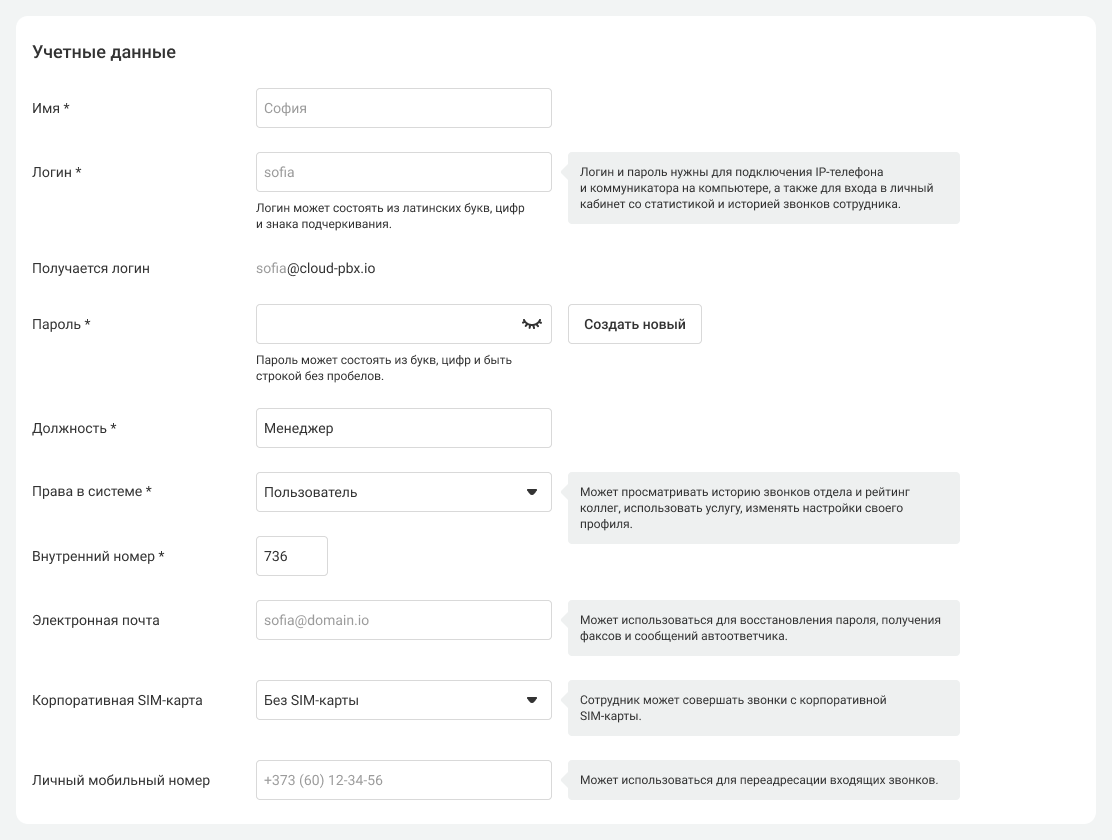The width and height of the screenshot is (1112, 840).
Task: Select the Должность field with Менеджер
Action: pos(403,428)
